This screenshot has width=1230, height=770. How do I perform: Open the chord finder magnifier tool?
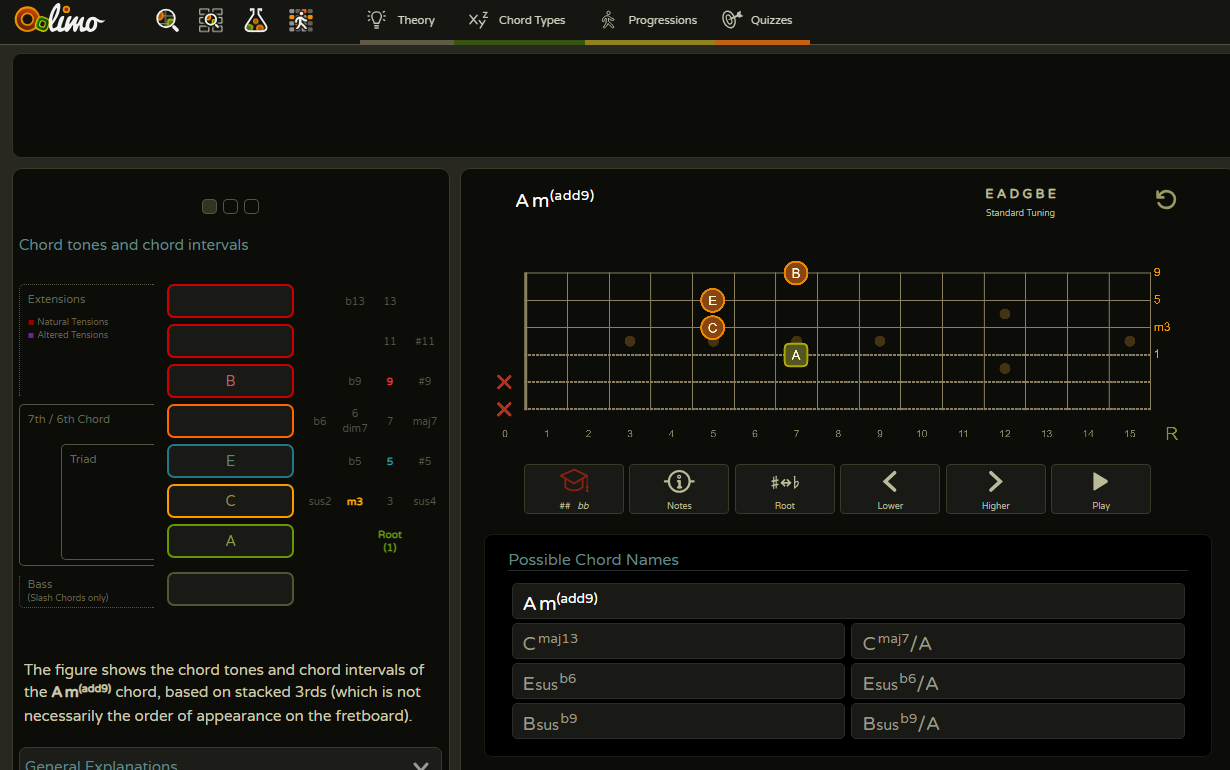168,19
